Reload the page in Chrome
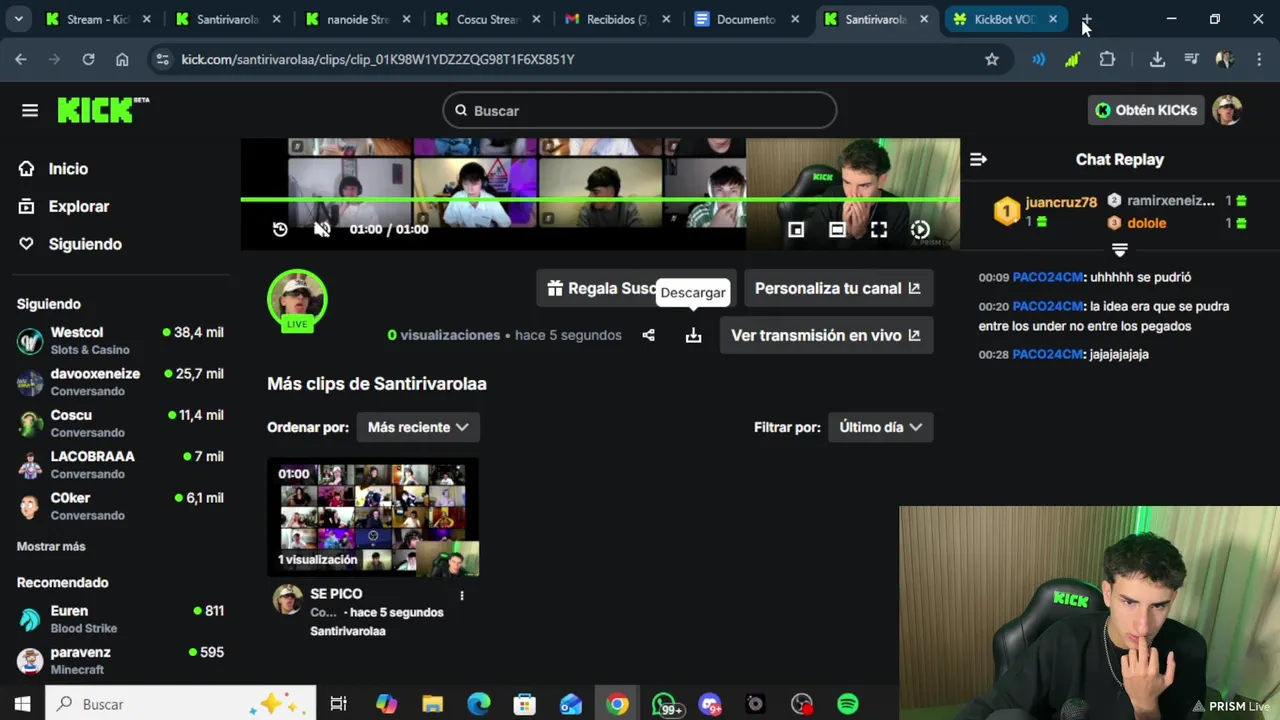Viewport: 1280px width, 720px height. click(x=88, y=59)
